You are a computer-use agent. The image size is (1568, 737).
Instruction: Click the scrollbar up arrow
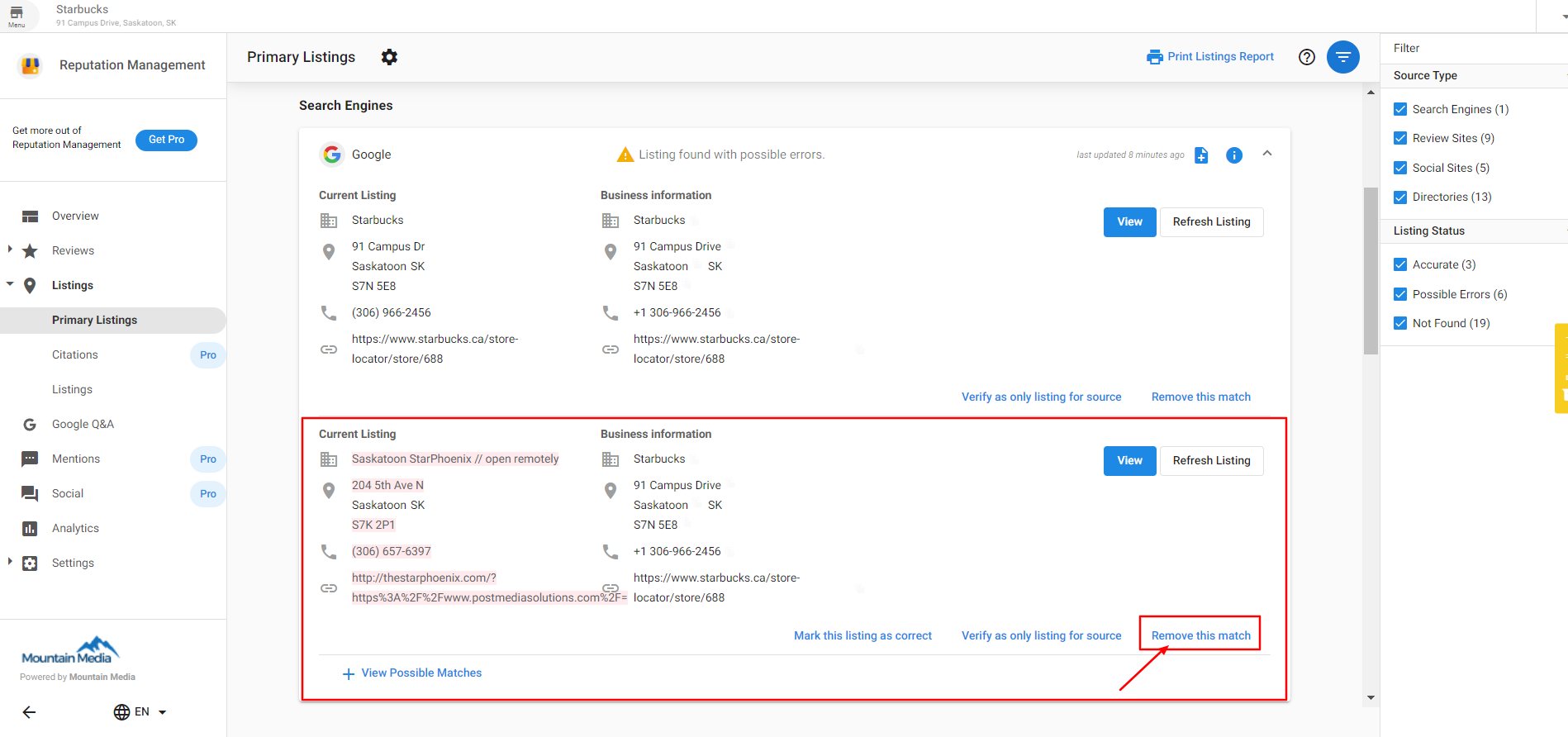point(1371,93)
